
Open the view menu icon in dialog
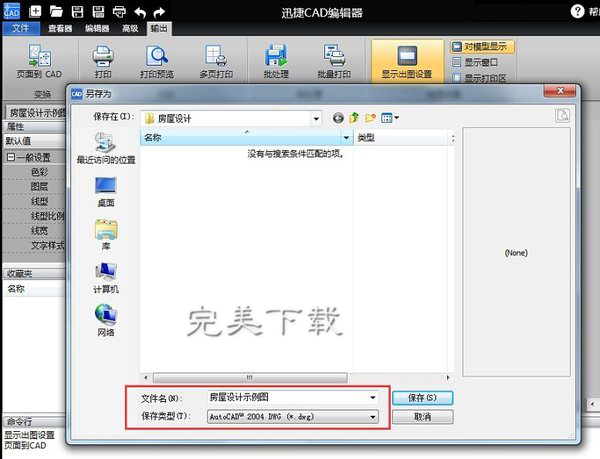(390, 118)
